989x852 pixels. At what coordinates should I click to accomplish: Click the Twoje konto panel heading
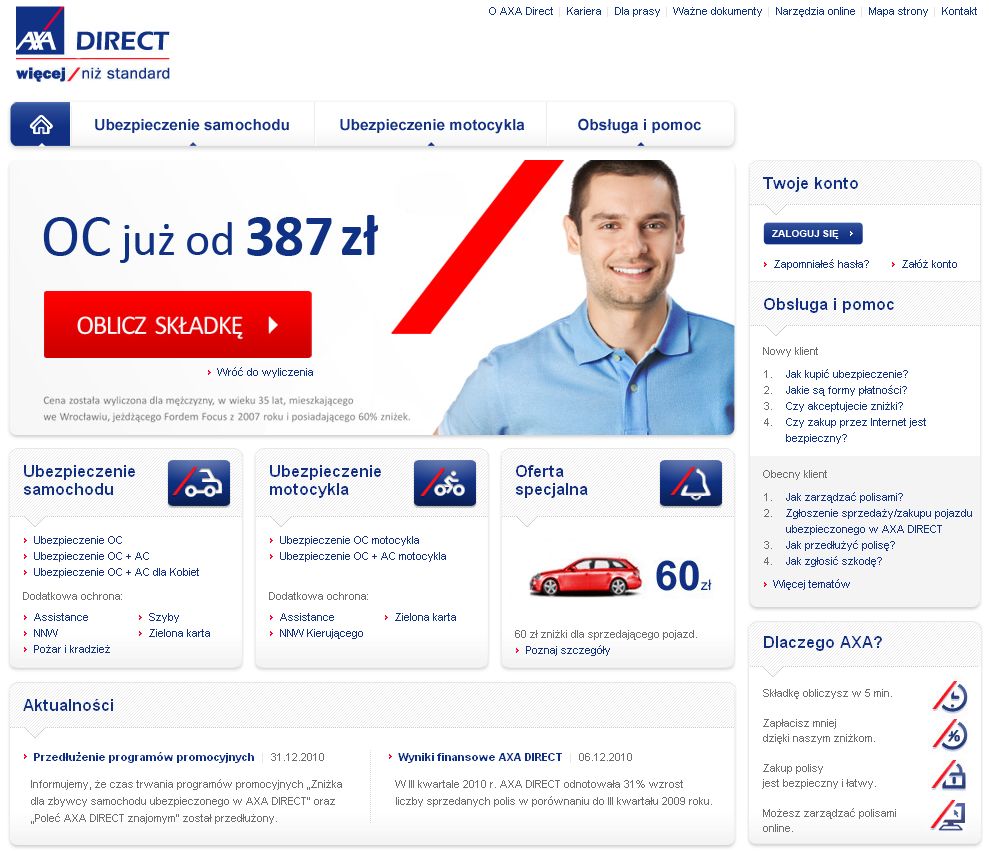click(x=810, y=184)
